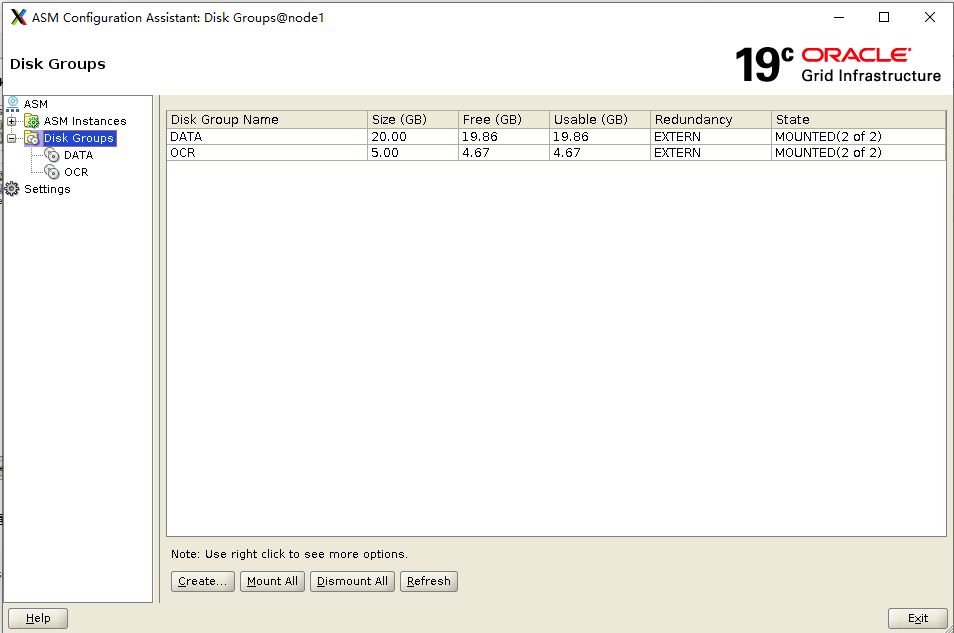Viewport: 954px width, 633px height.
Task: Click the 4.67 free cell of OCR
Action: pyautogui.click(x=504, y=153)
